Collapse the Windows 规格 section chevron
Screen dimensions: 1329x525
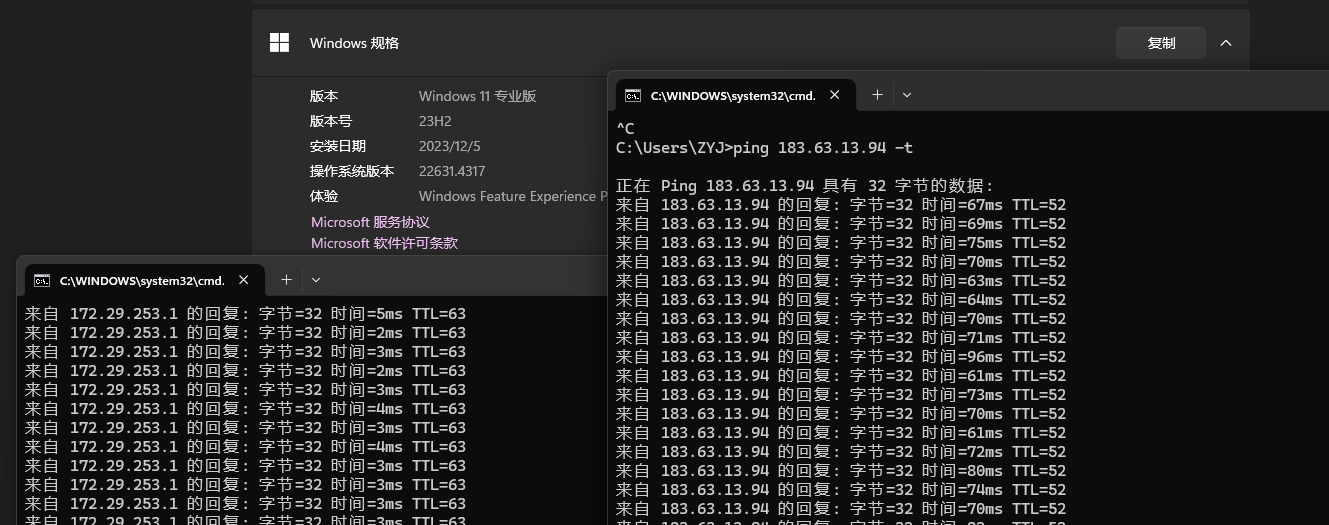coord(1226,43)
